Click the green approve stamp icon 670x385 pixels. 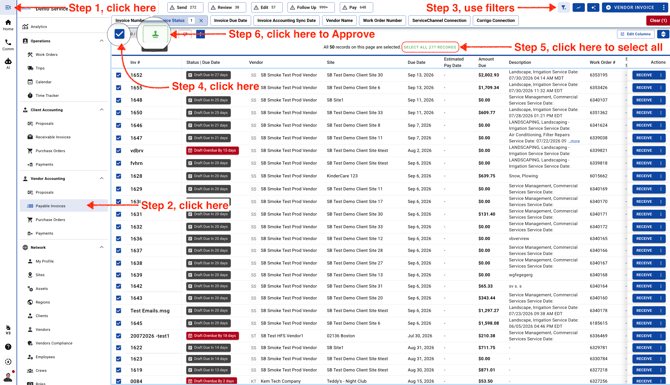pyautogui.click(x=155, y=34)
